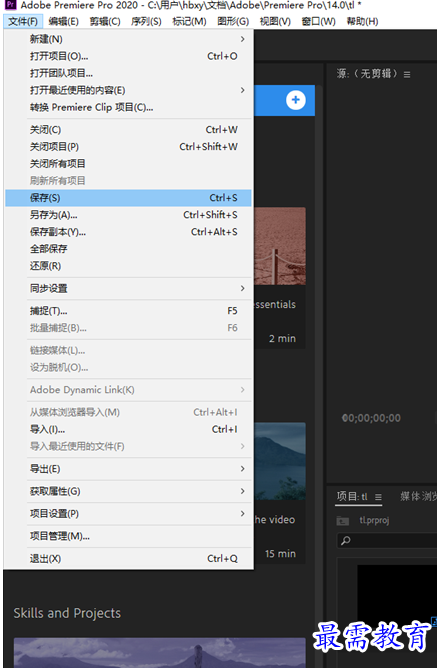Open the Project tl panel menu icon
437x668 pixels.
[x=378, y=497]
